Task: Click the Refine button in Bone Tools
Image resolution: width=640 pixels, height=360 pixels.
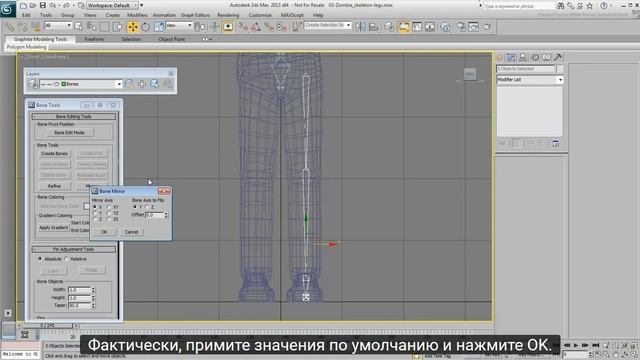Action: (54, 186)
